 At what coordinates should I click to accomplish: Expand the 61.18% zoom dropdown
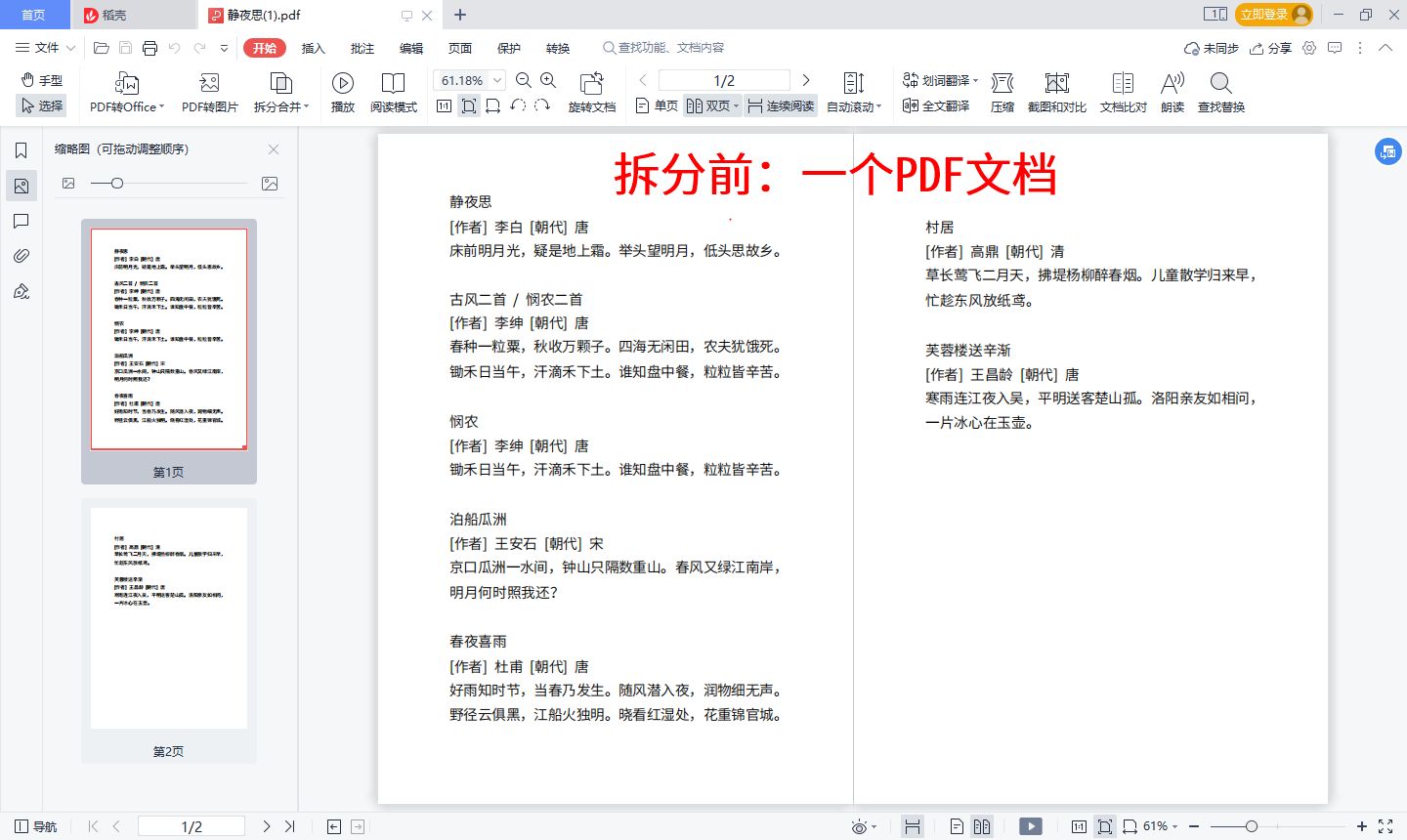point(497,80)
